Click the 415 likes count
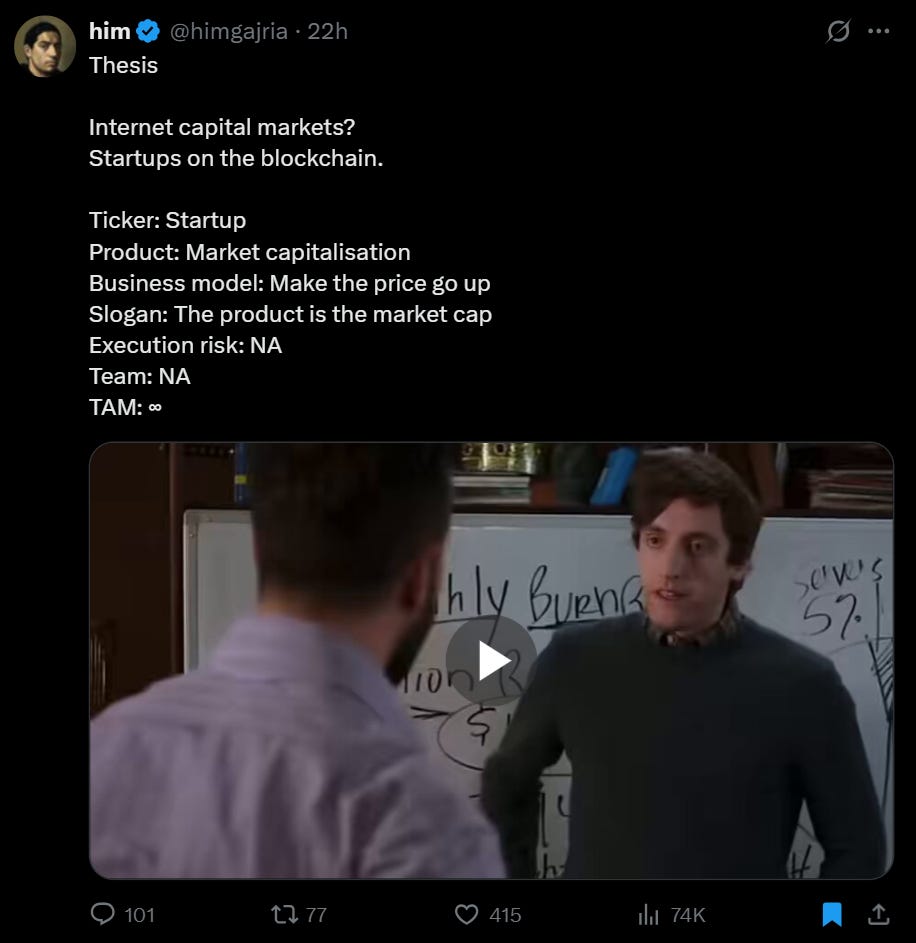 click(x=505, y=915)
